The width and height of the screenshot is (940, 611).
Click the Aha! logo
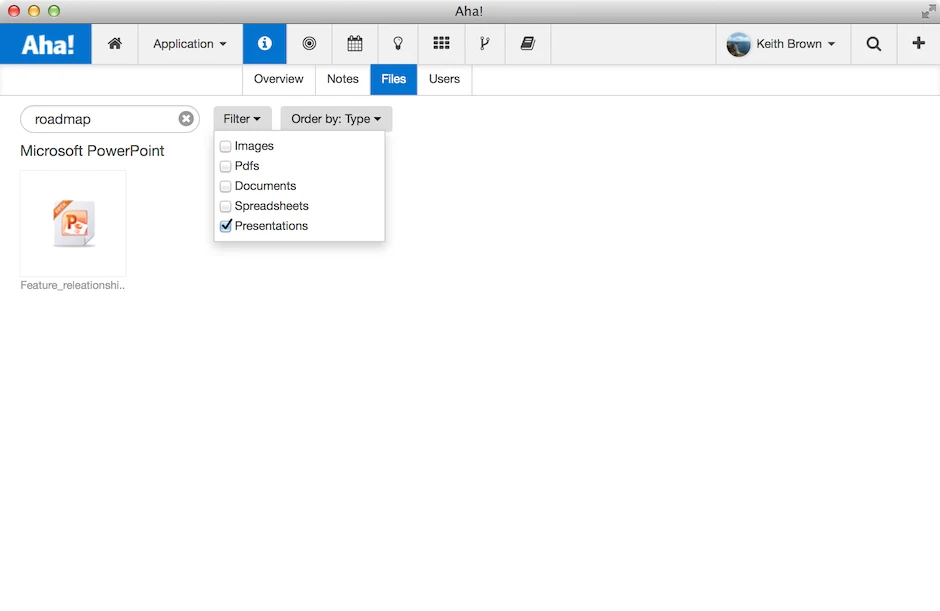pyautogui.click(x=46, y=44)
